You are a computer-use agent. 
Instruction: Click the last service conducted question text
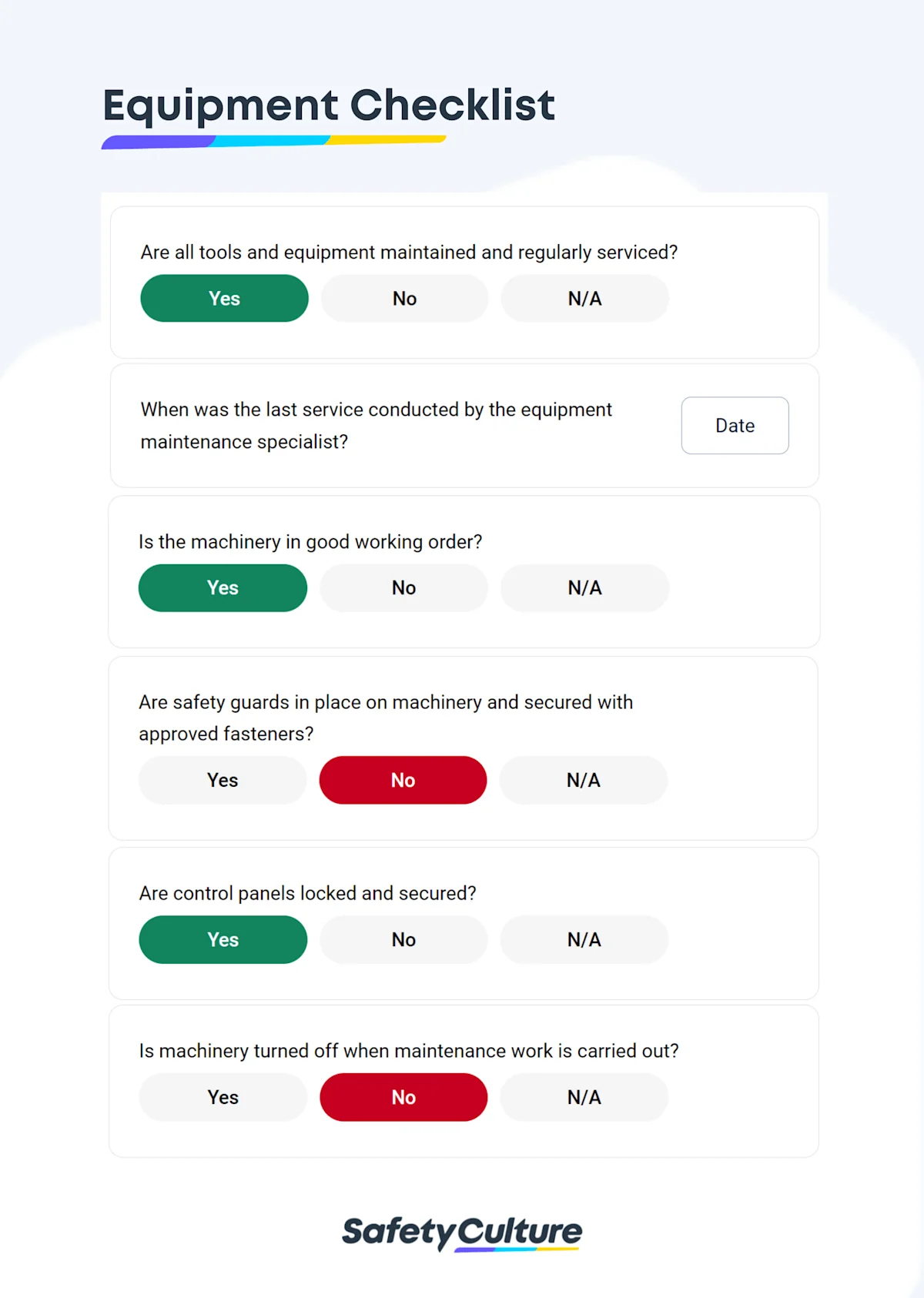(376, 426)
